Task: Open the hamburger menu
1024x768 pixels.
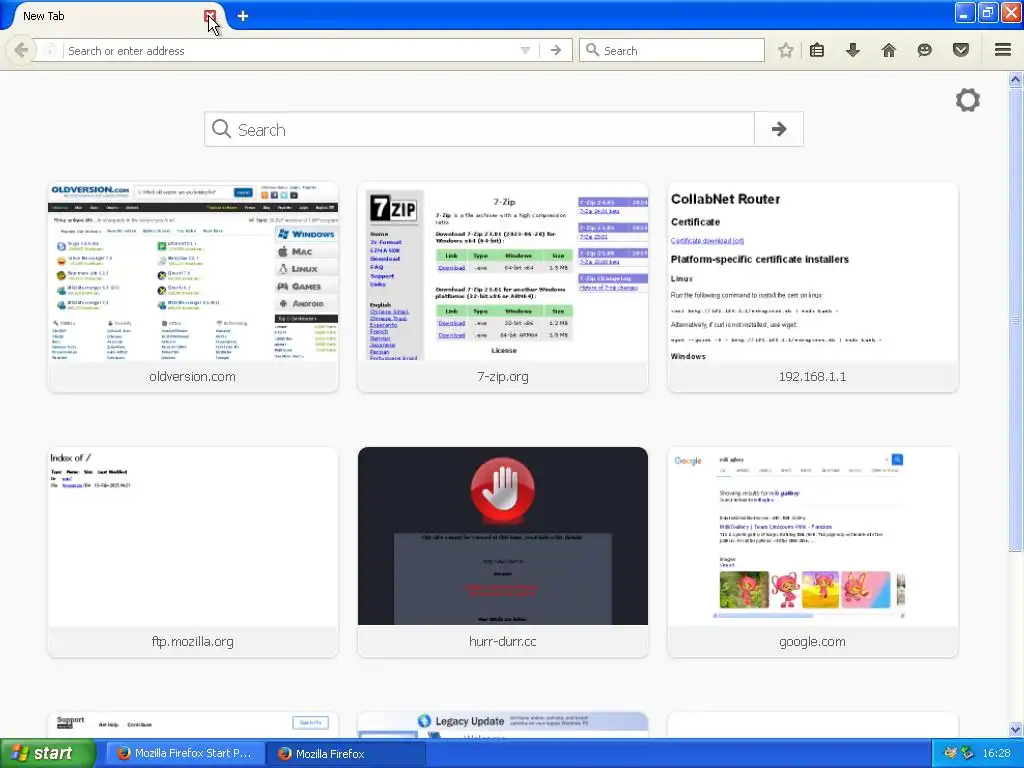Action: 1003,50
